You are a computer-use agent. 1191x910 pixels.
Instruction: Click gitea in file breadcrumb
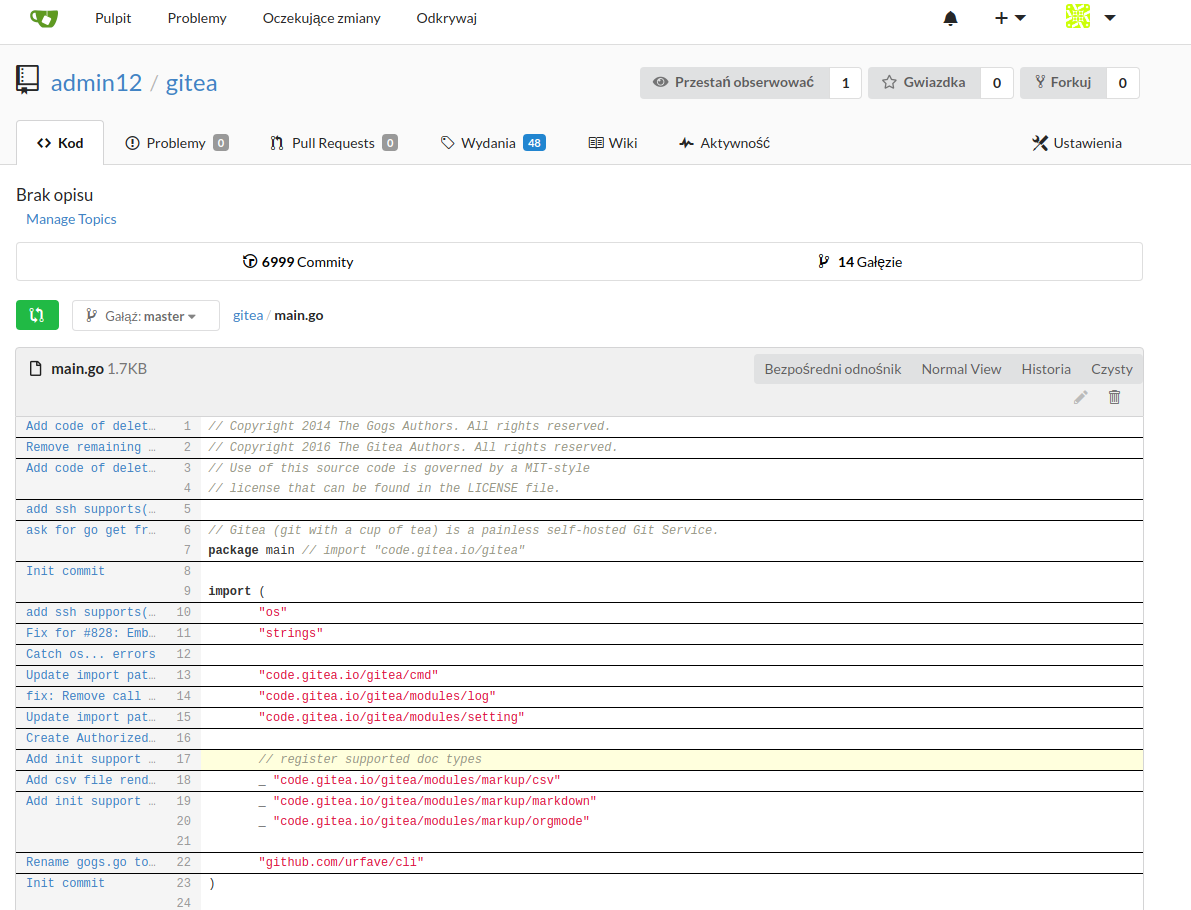[248, 315]
